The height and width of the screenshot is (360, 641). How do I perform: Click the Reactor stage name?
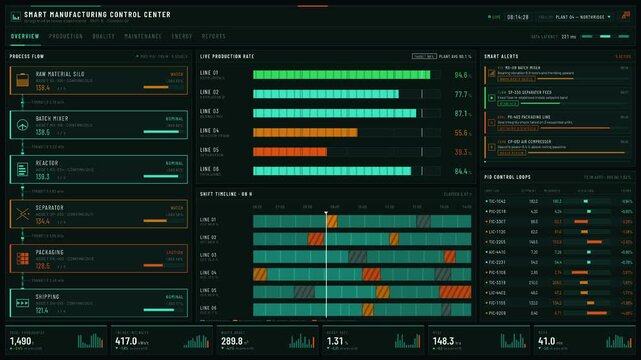(x=47, y=163)
